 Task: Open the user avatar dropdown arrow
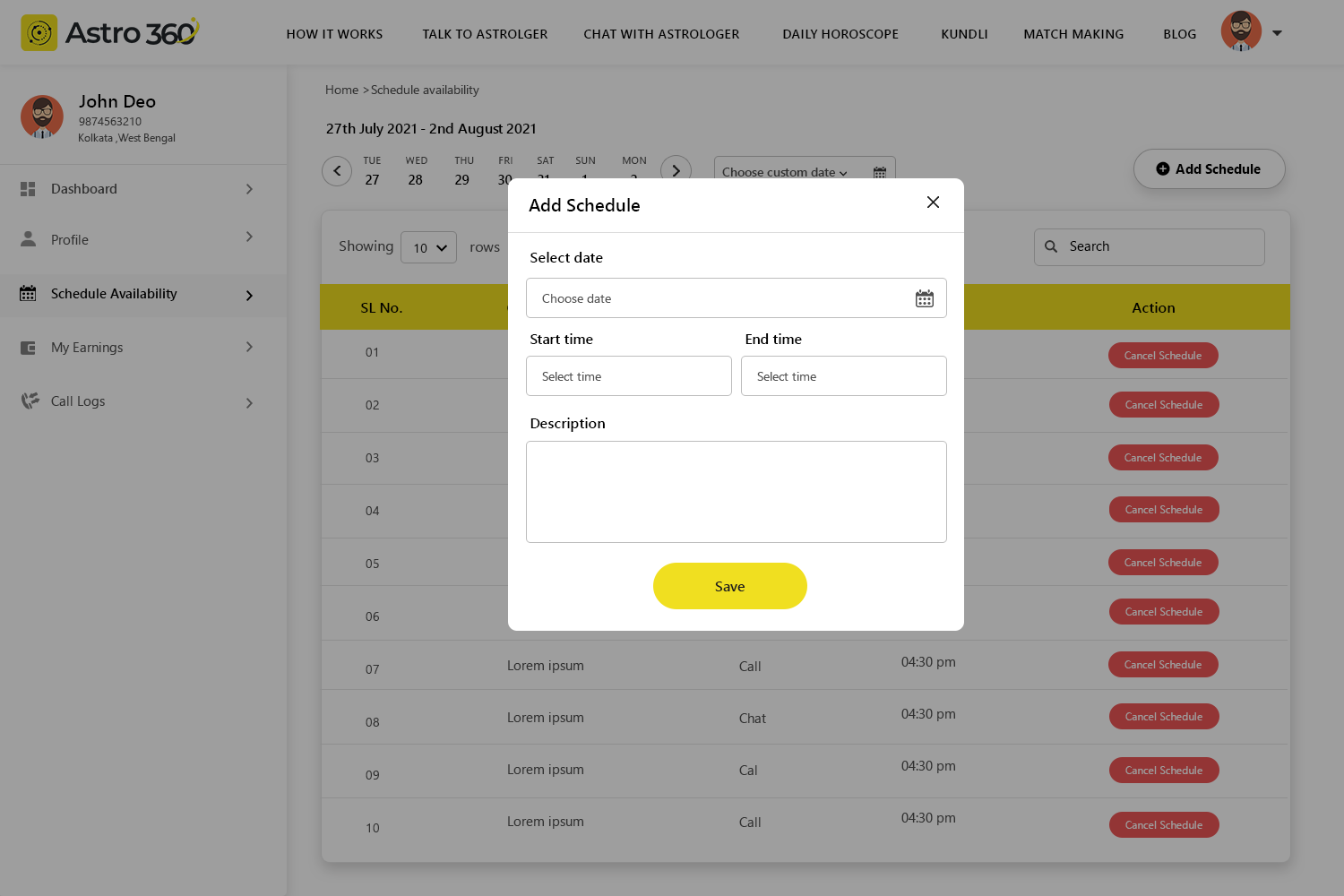click(x=1277, y=33)
